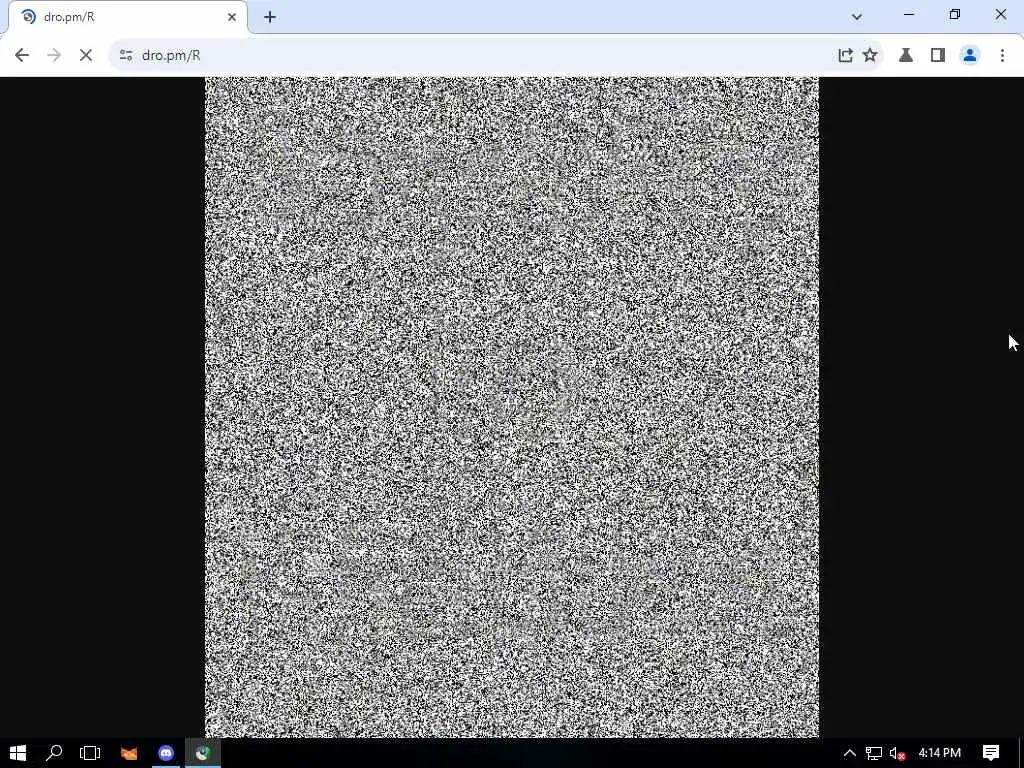Switch to the active browser taskbar icon
1024x768 pixels.
[203, 753]
